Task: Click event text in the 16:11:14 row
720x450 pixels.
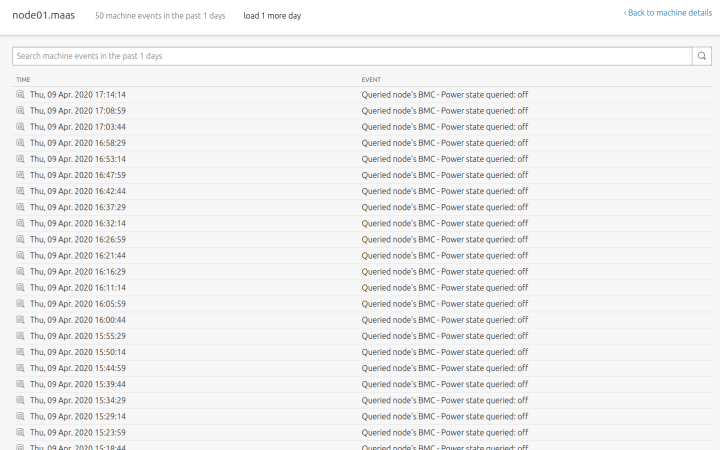Action: tap(444, 287)
